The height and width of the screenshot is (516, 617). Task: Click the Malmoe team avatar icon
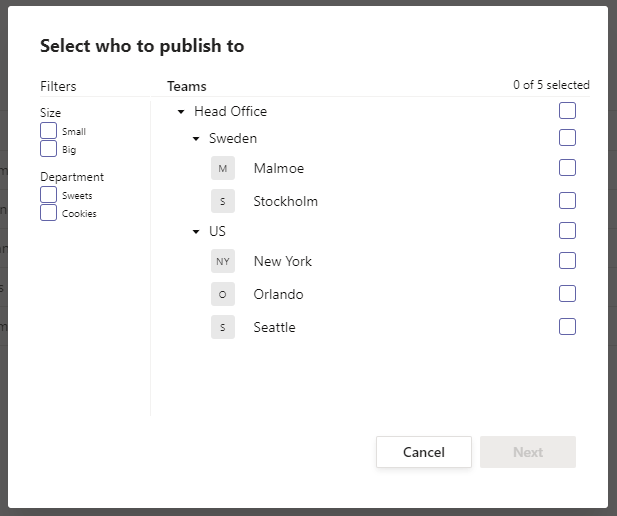click(222, 168)
